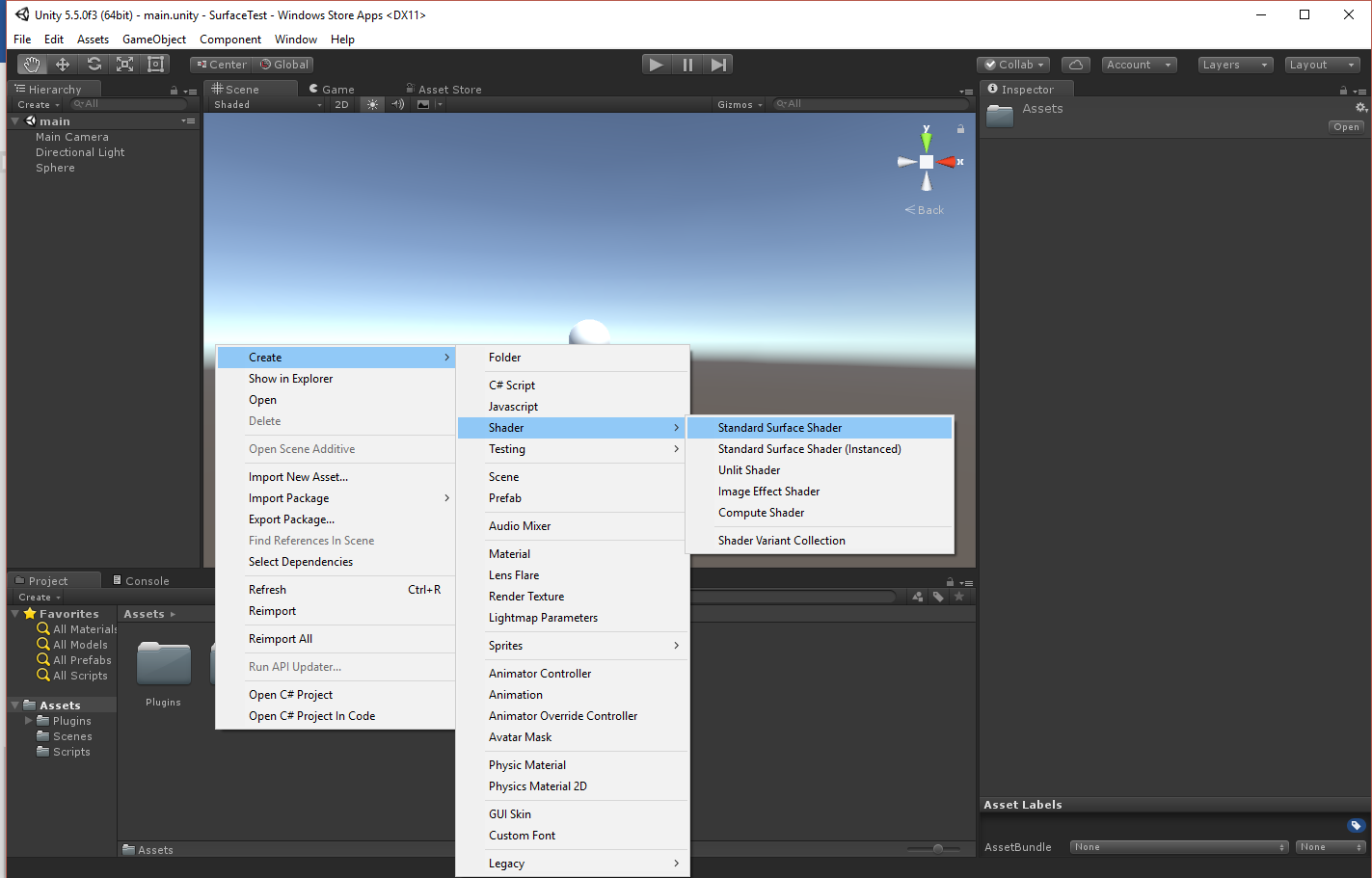Select All Materials favorite search
This screenshot has height=878, width=1372.
click(x=77, y=629)
